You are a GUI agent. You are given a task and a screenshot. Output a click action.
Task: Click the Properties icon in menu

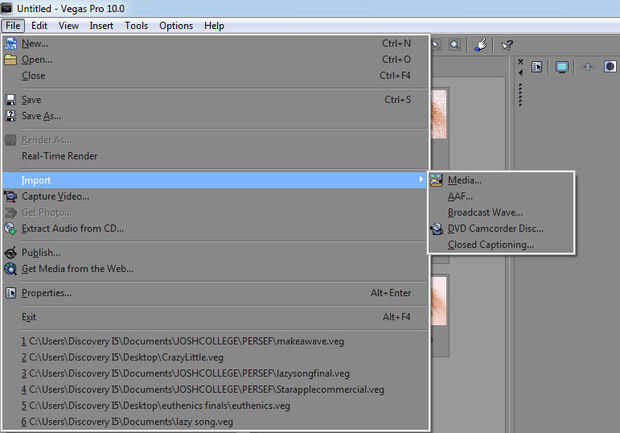coord(11,293)
